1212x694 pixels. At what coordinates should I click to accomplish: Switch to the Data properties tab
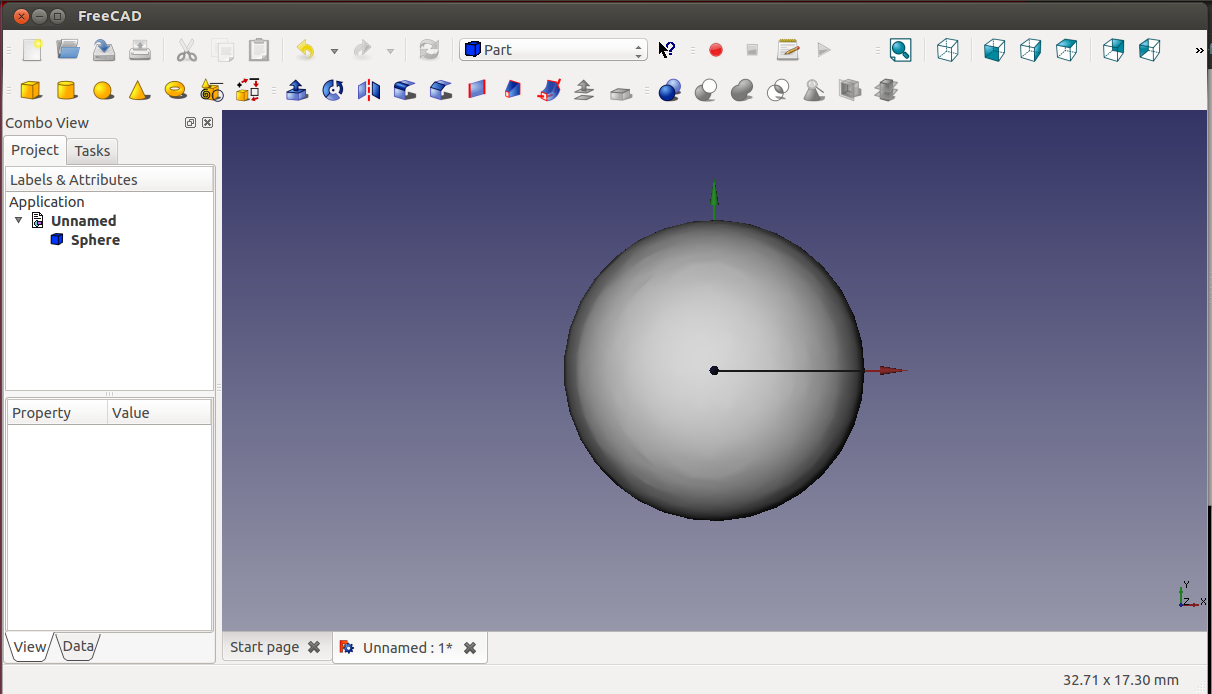pos(78,647)
